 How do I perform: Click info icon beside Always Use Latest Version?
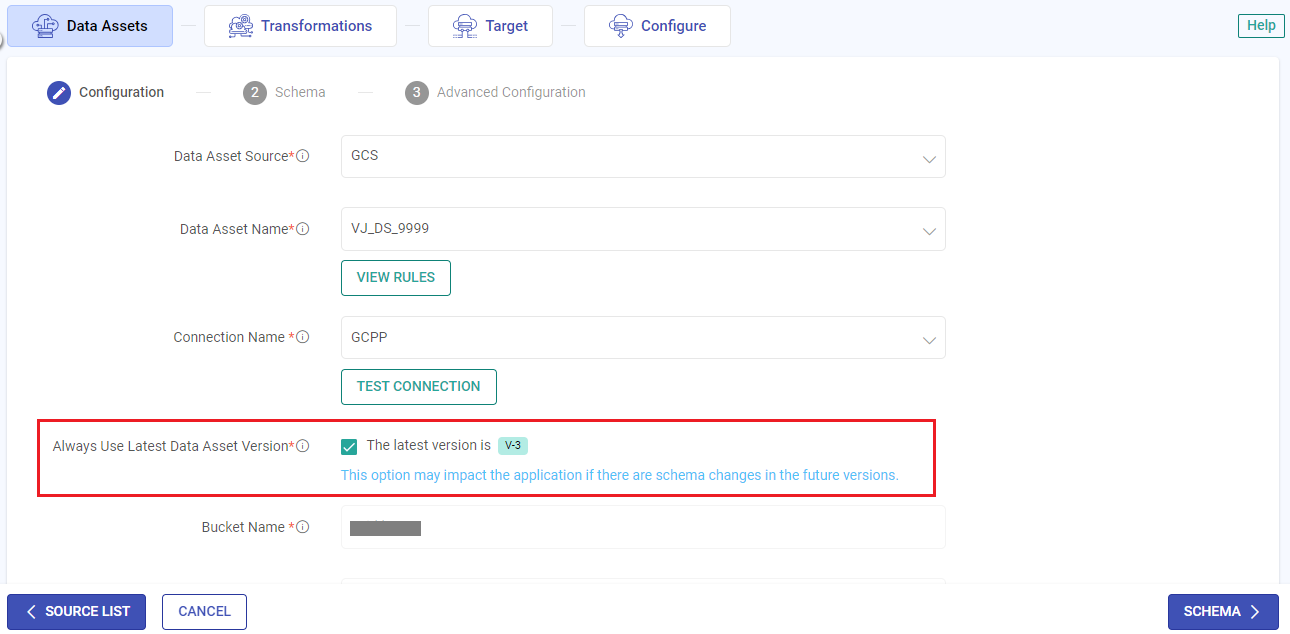coord(303,446)
